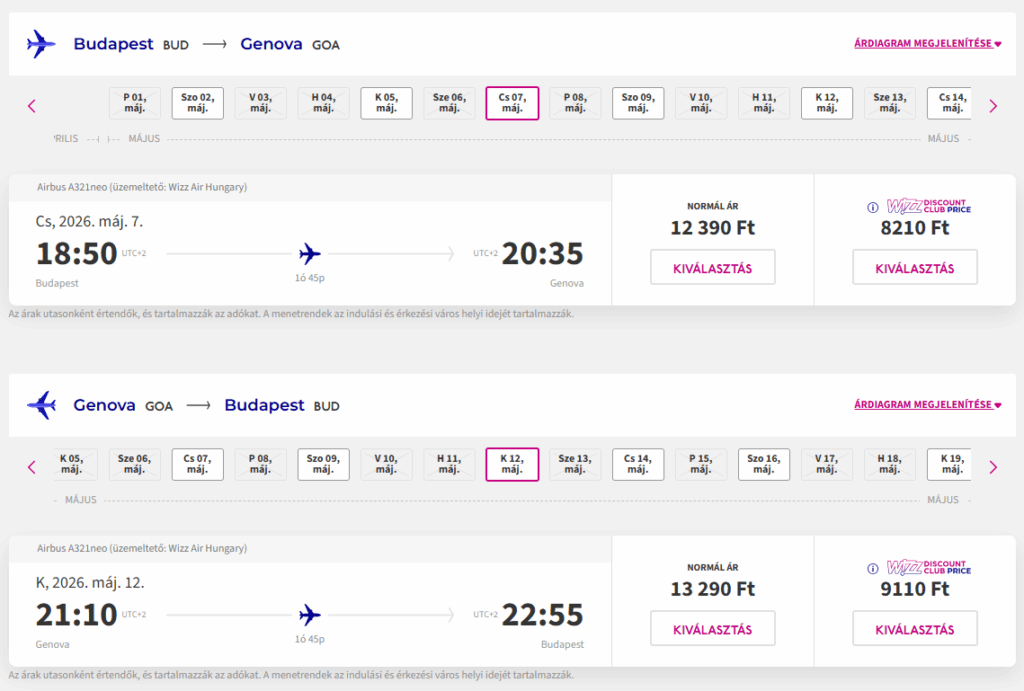Show previous dates for Genova–Budapest flight
The image size is (1024, 691).
[32, 467]
